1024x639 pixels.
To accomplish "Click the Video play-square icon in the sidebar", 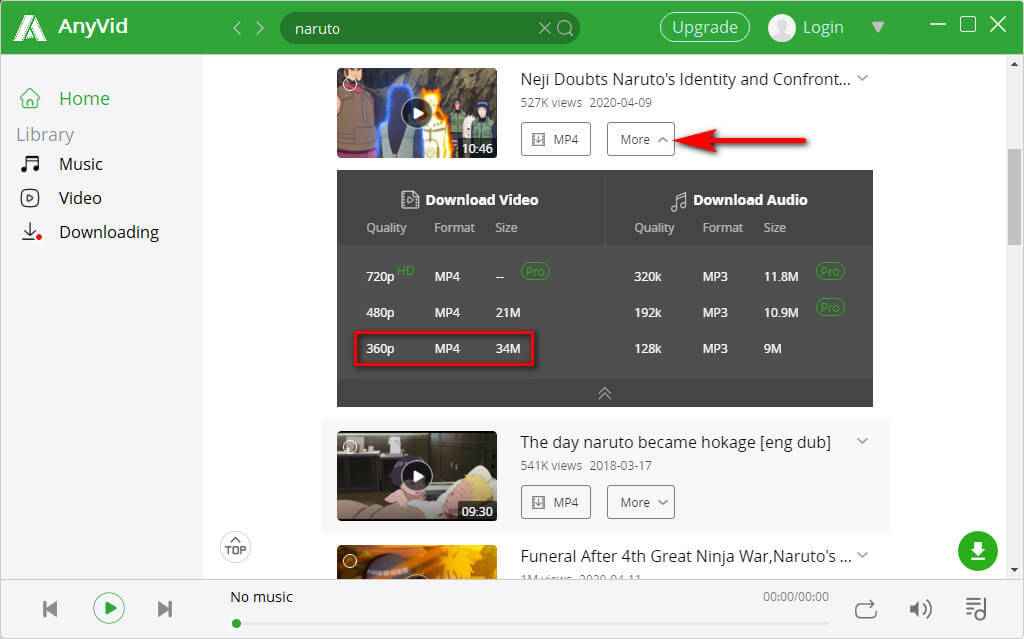I will pyautogui.click(x=30, y=198).
